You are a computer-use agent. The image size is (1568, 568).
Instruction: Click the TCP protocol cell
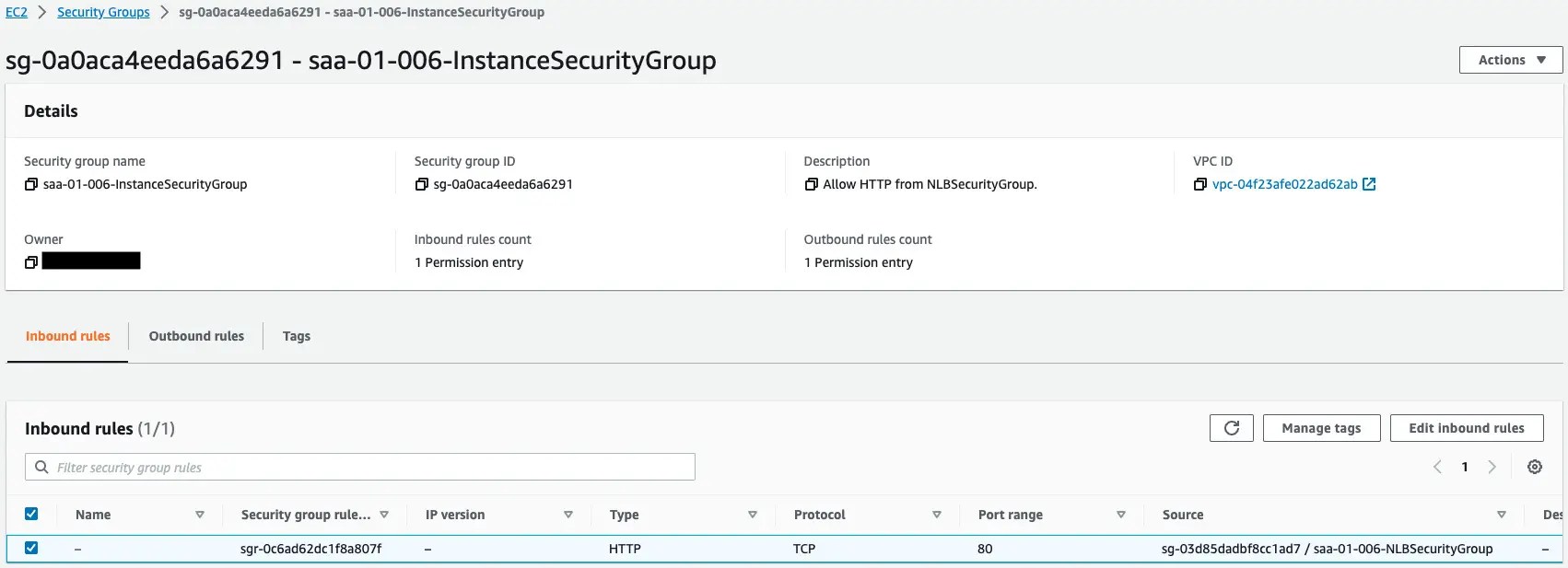point(804,549)
